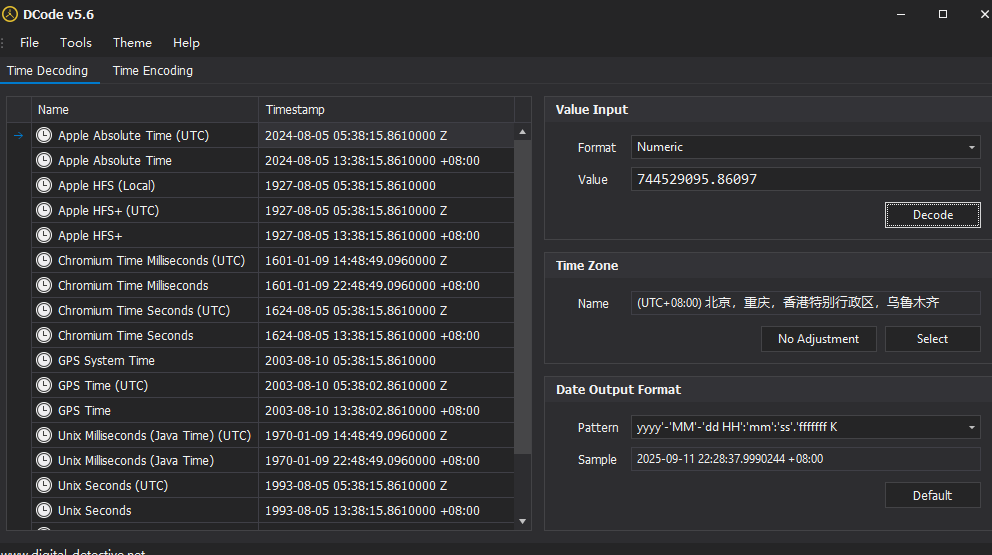The image size is (992, 555).
Task: Select timestamp 2003-08-10 05:38:15.8610000
Action: pos(386,360)
